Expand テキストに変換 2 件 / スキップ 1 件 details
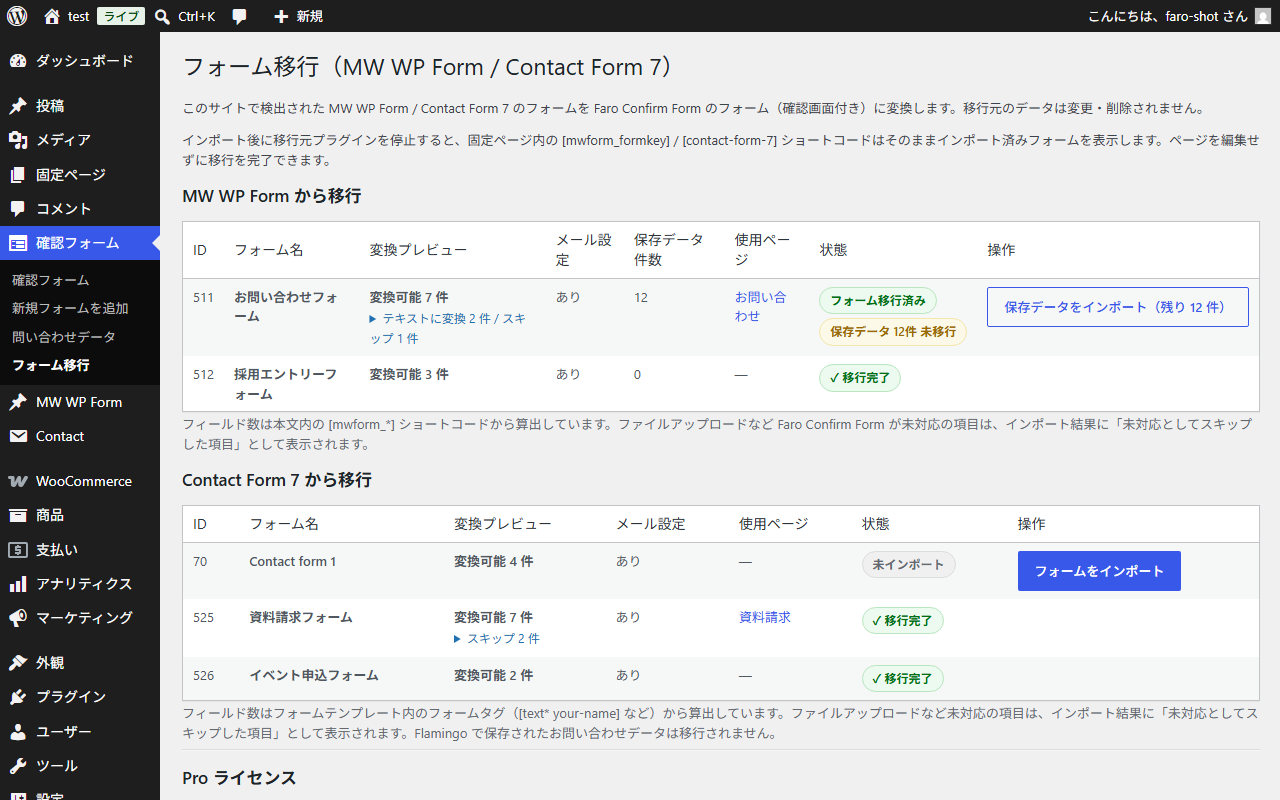 point(447,328)
